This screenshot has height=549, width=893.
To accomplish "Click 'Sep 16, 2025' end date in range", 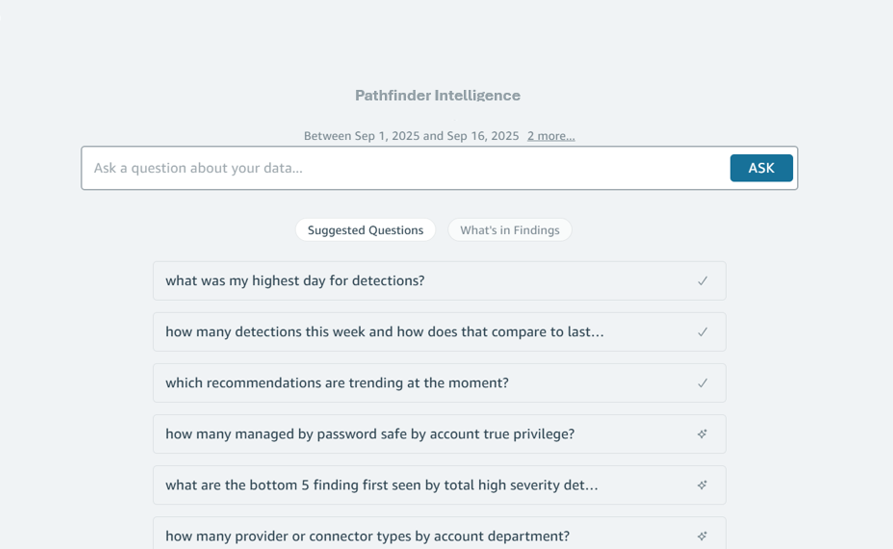I will pos(483,136).
